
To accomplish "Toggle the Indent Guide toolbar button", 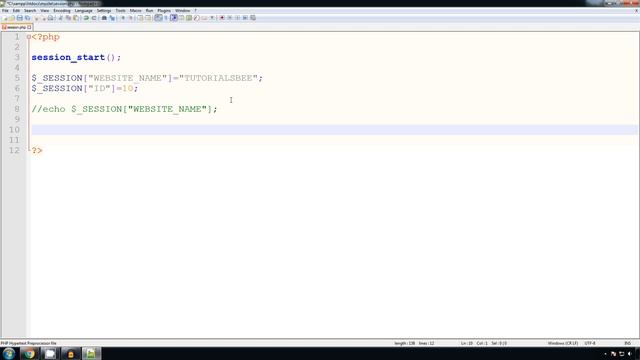I will tap(174, 18).
